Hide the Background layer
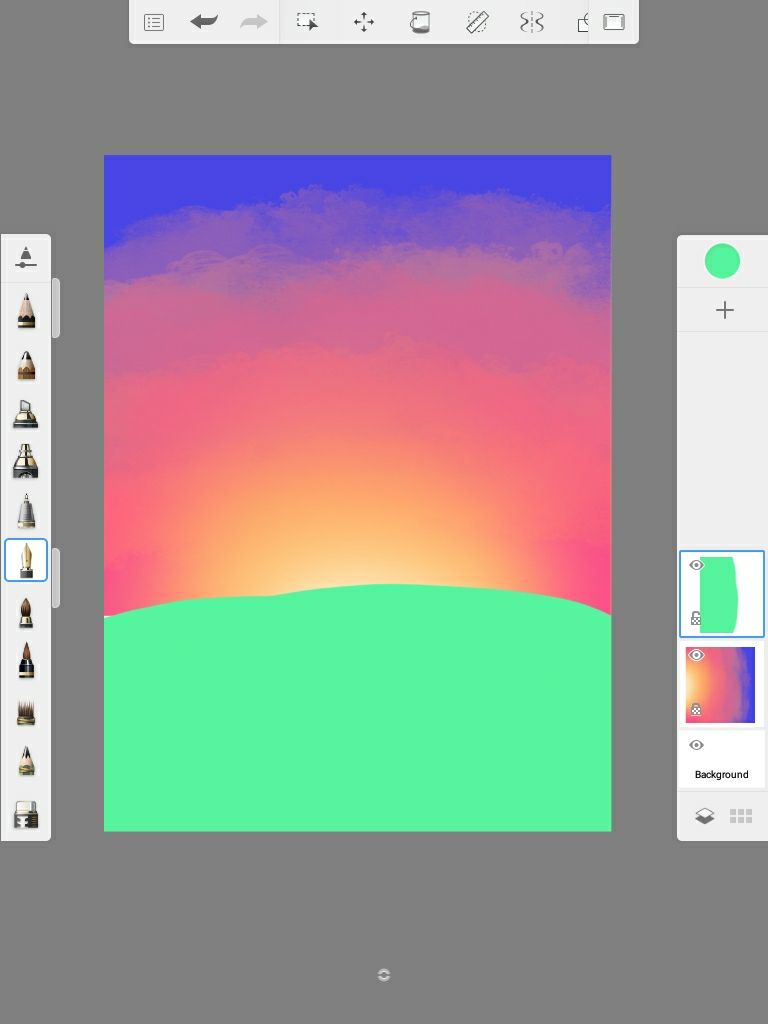The image size is (768, 1024). coord(696,745)
